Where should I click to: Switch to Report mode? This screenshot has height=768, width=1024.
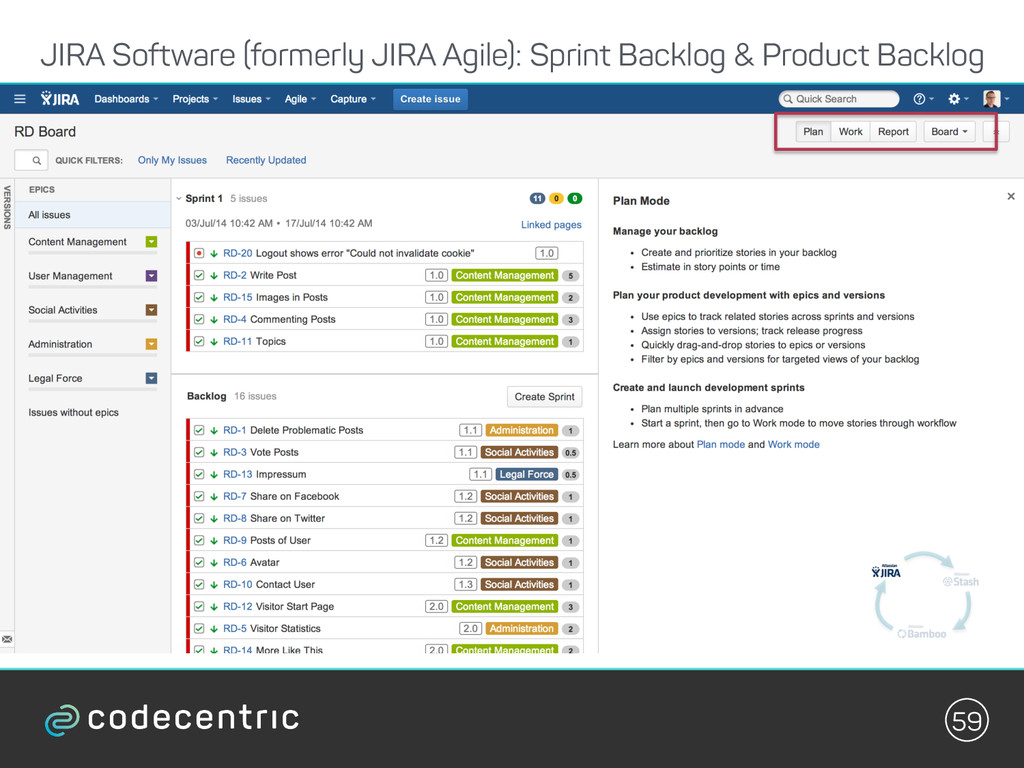[893, 132]
